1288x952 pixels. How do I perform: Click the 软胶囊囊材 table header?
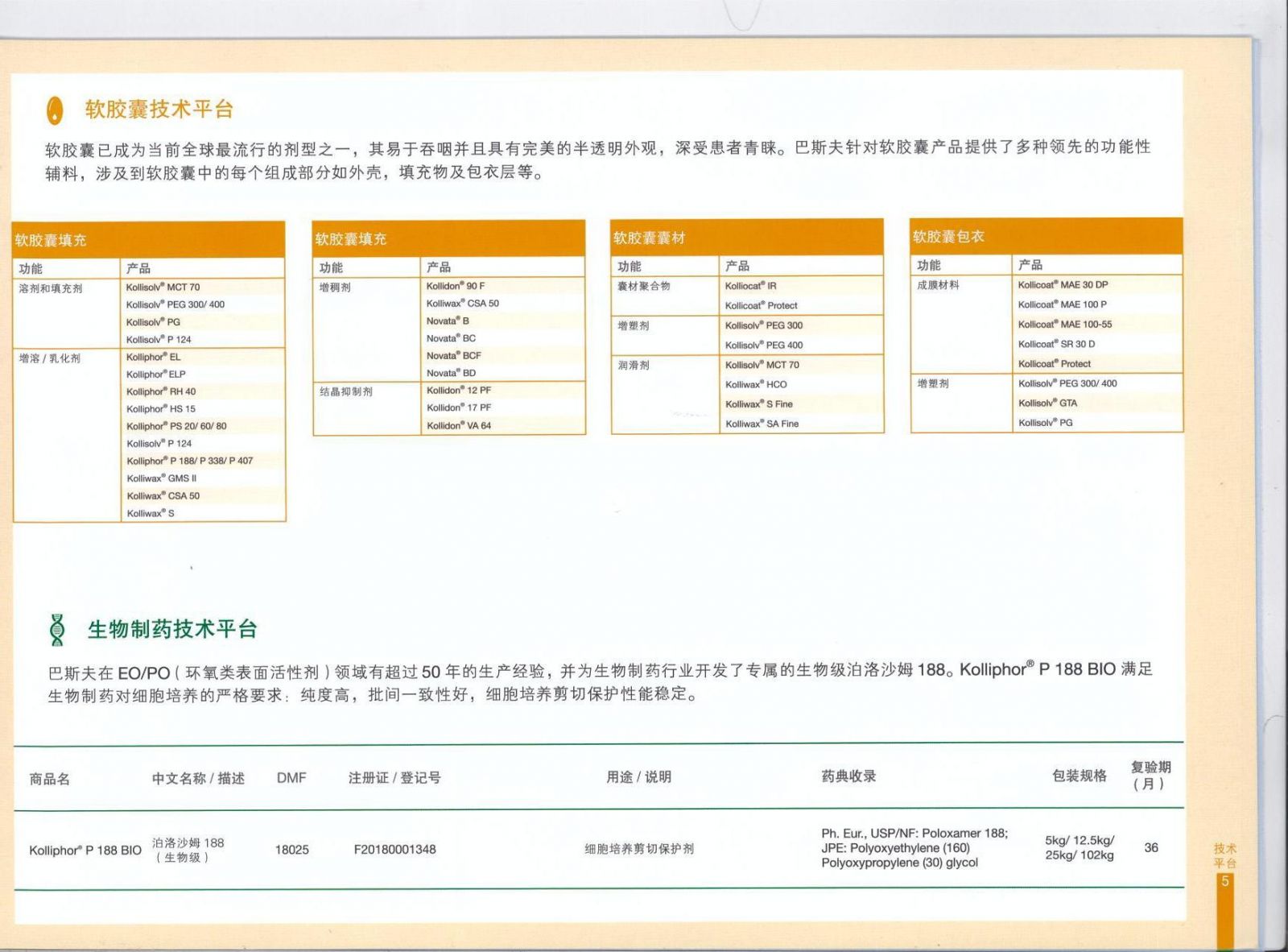(x=747, y=238)
